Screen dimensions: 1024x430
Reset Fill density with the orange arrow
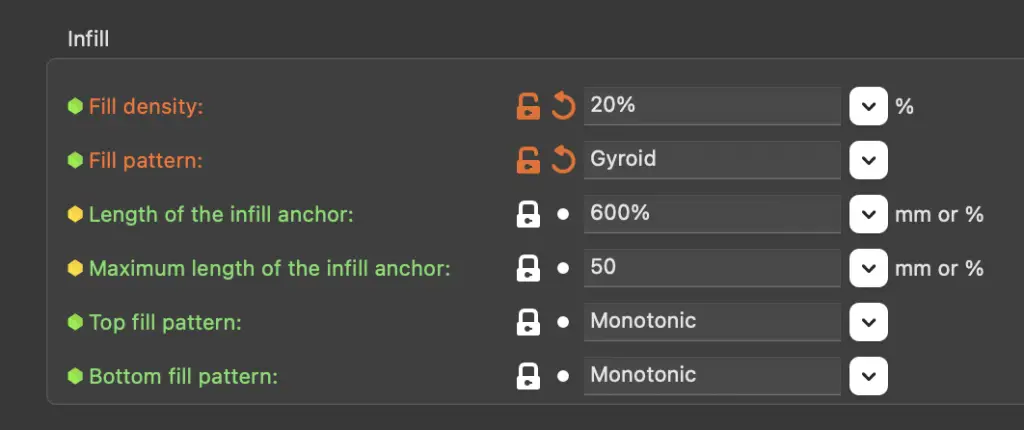click(x=563, y=106)
